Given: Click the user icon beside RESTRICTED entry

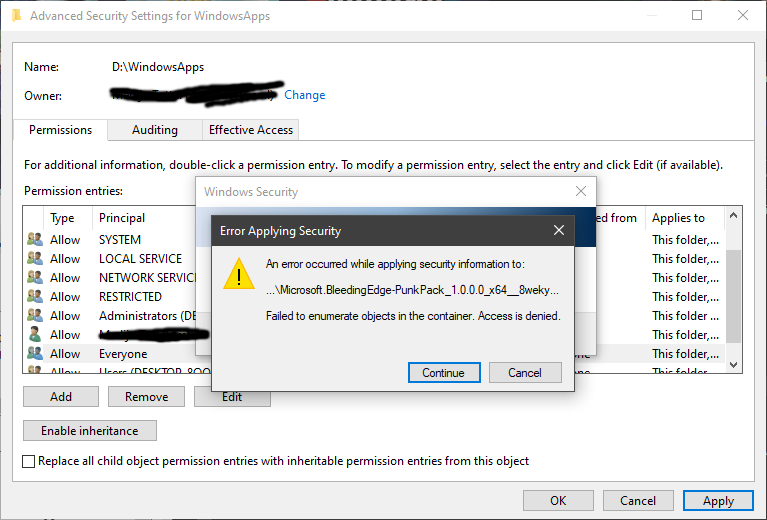Looking at the screenshot, I should [35, 297].
